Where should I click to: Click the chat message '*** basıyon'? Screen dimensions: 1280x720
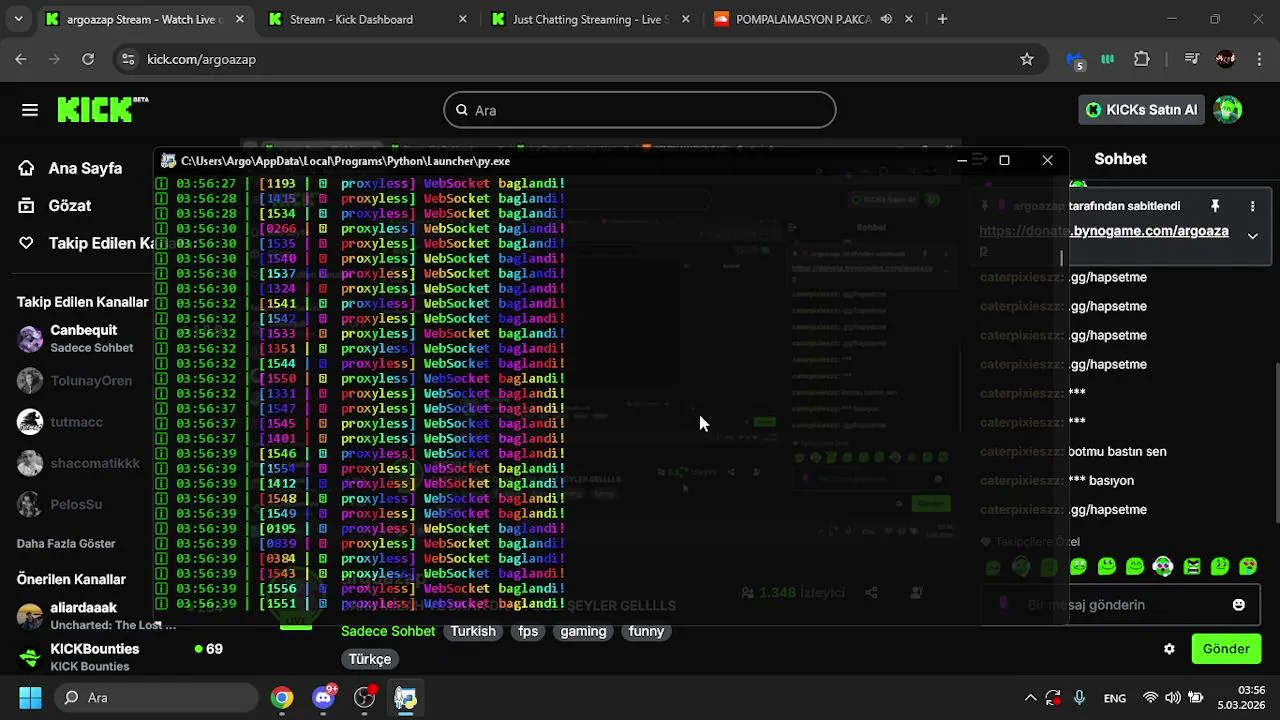(x=1101, y=480)
